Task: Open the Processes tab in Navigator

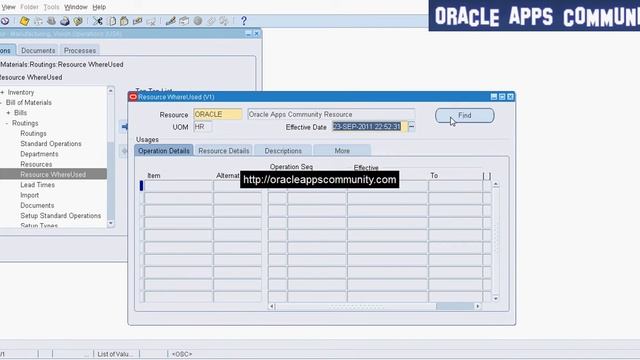Action: [80, 50]
